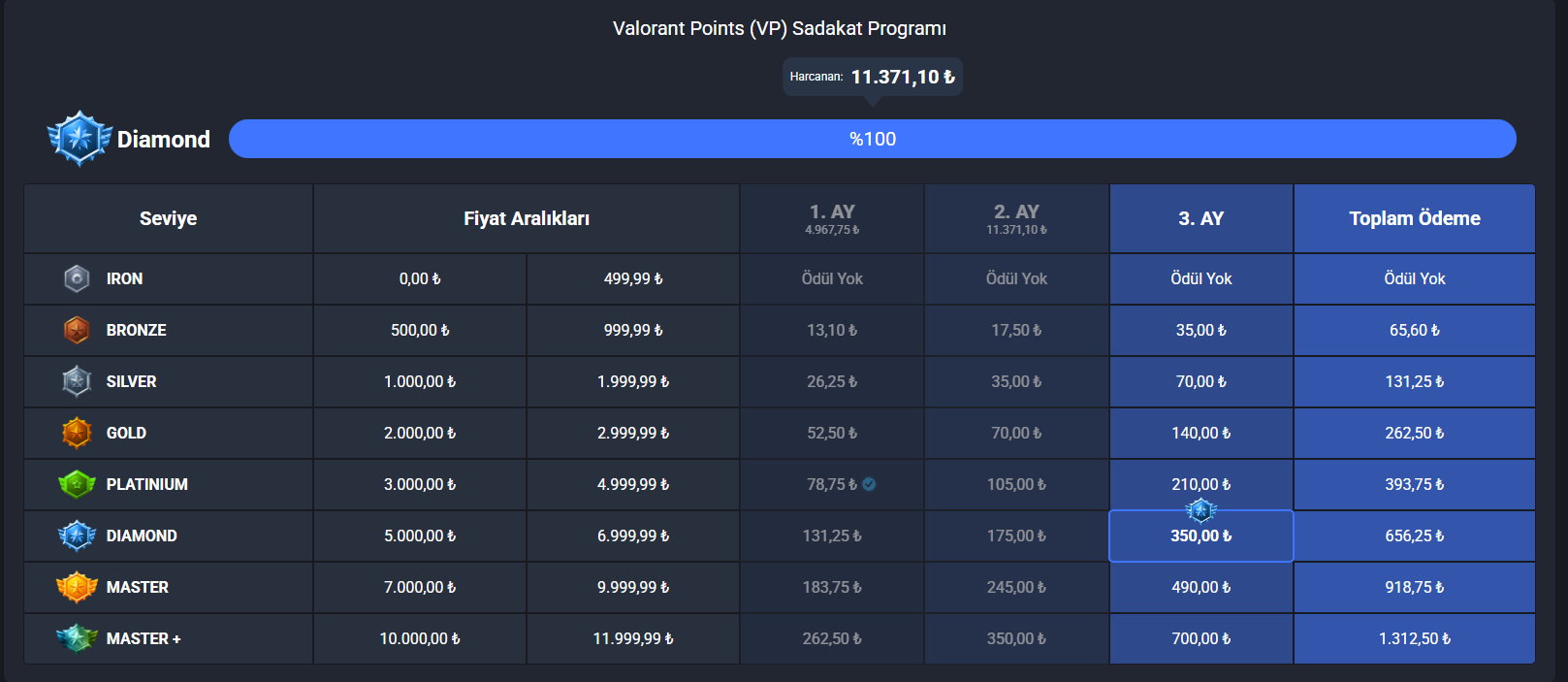
Task: Click the Master + rank badge icon
Action: [77, 638]
